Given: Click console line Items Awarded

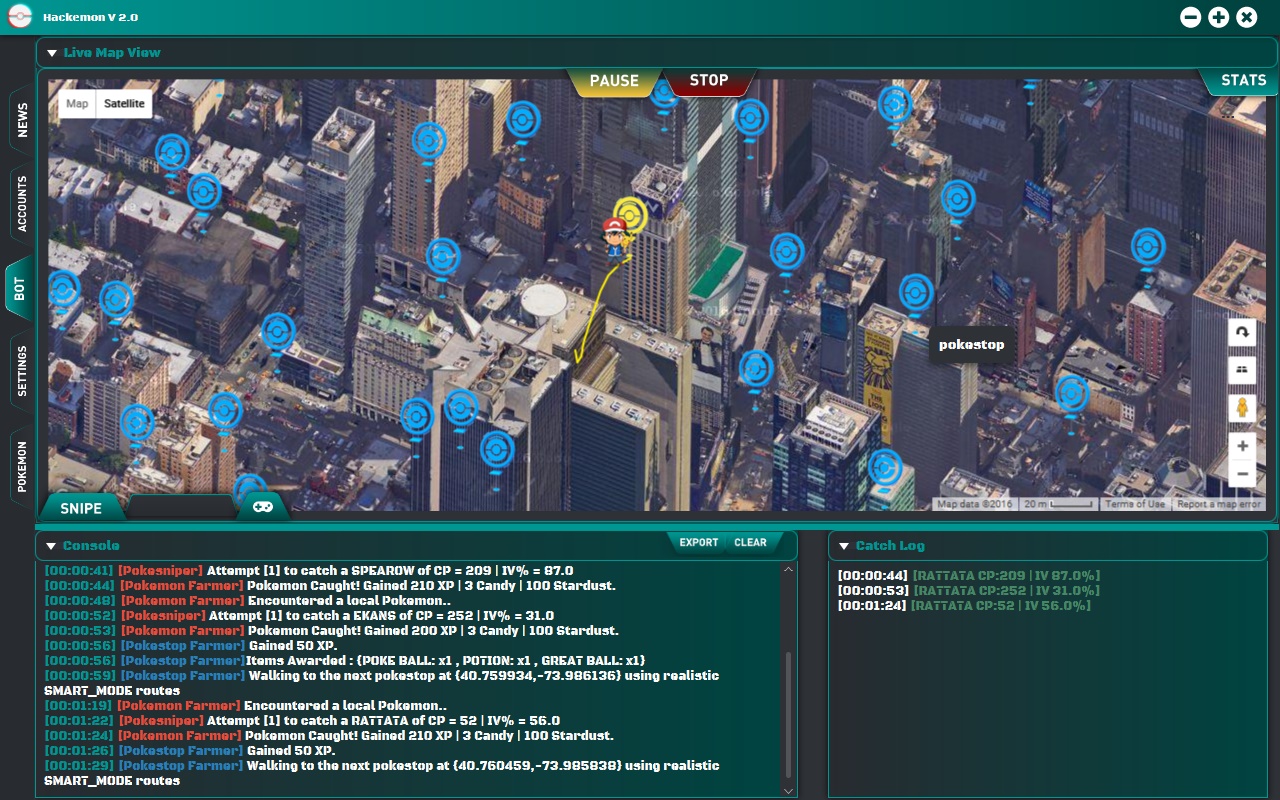Looking at the screenshot, I should 345,661.
